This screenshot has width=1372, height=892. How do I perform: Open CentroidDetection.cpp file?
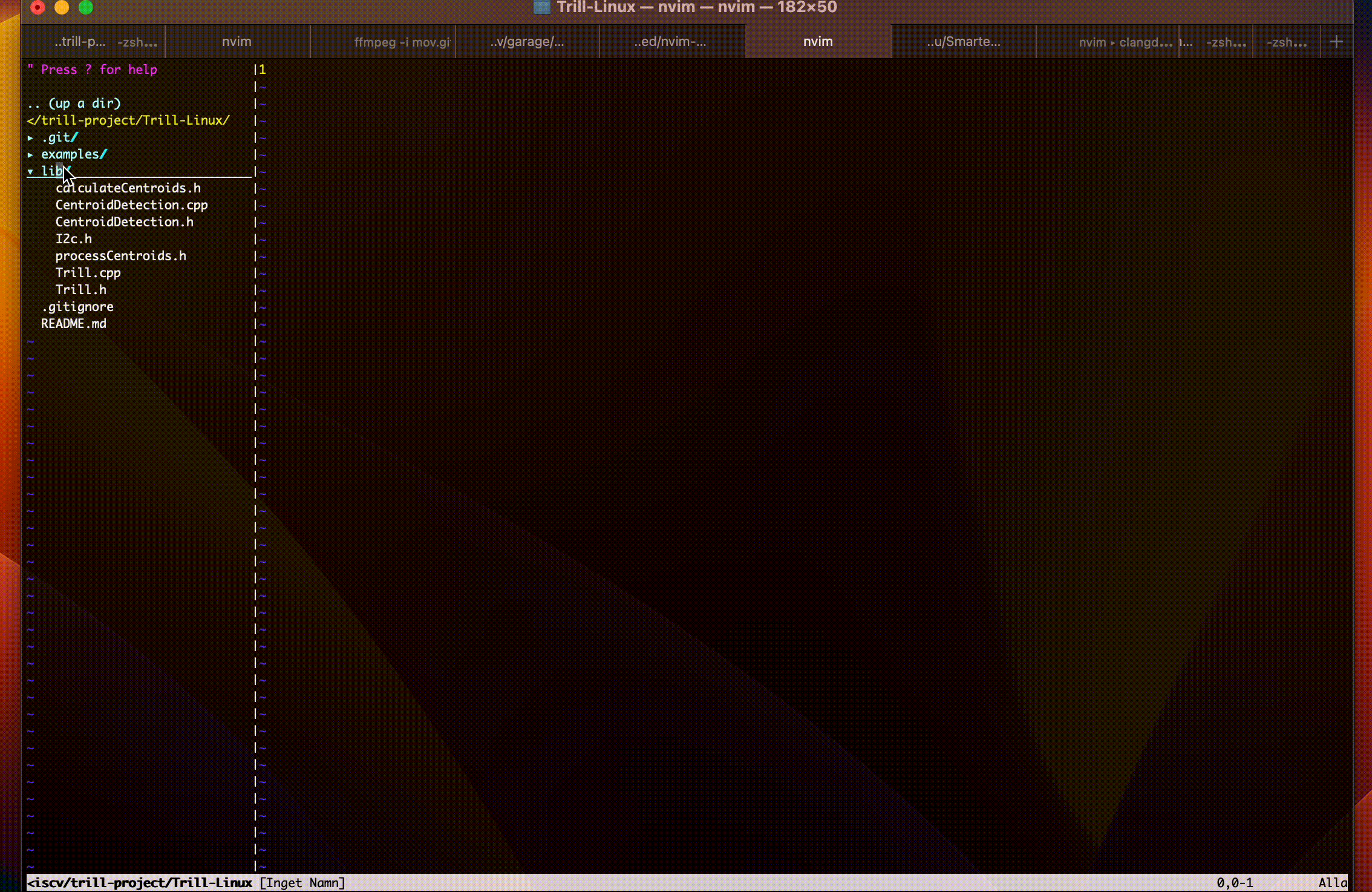131,205
